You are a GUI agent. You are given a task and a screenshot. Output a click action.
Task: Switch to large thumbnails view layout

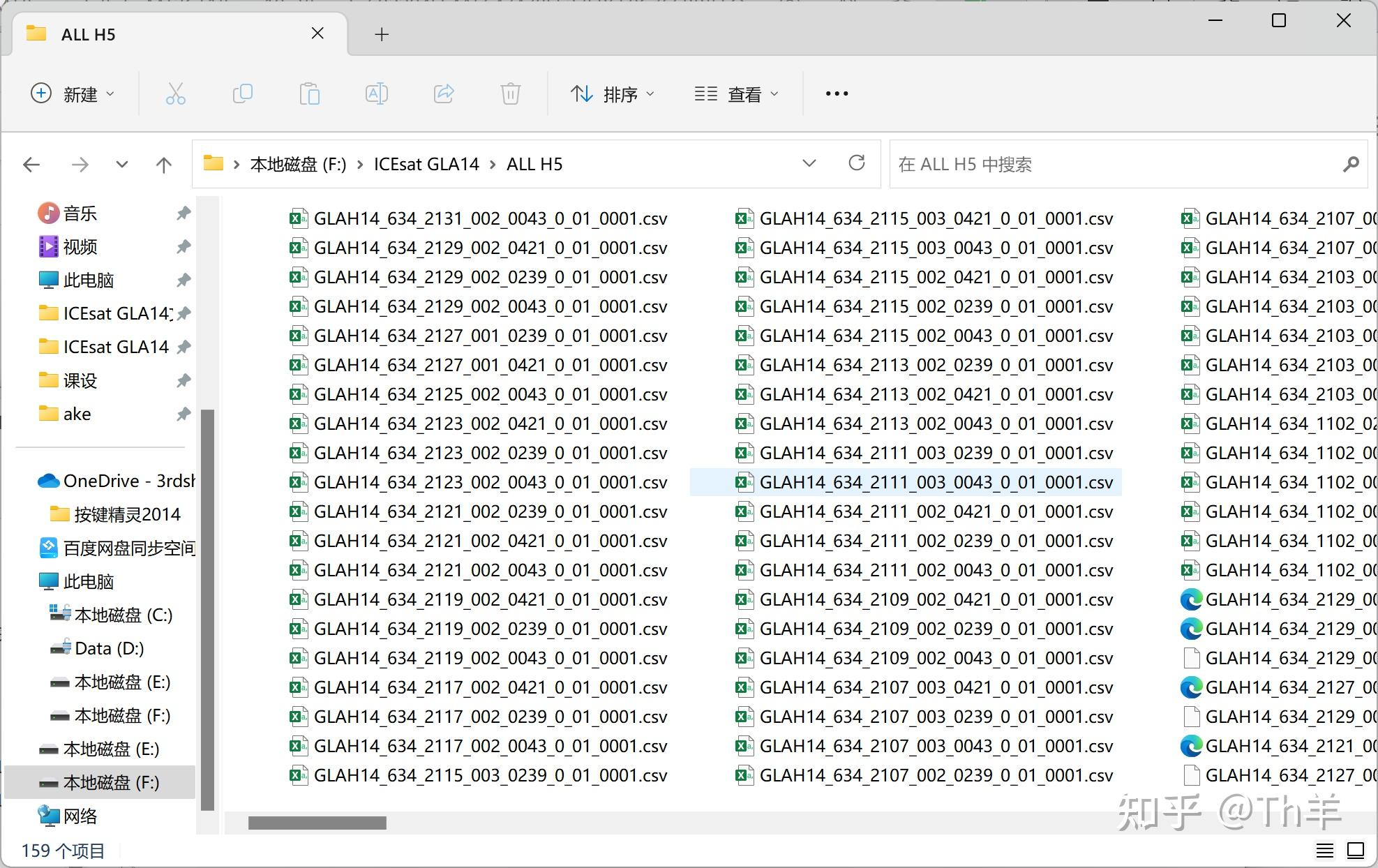click(1355, 850)
